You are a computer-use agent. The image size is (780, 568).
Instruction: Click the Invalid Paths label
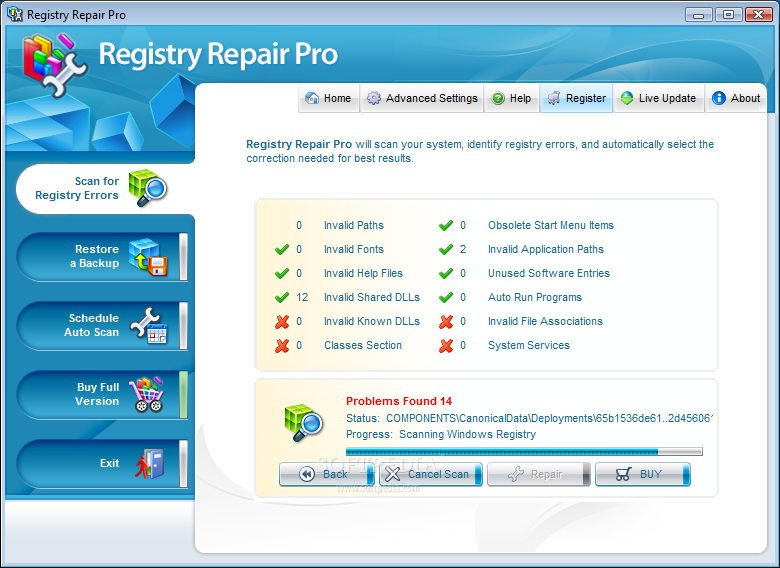pos(354,225)
